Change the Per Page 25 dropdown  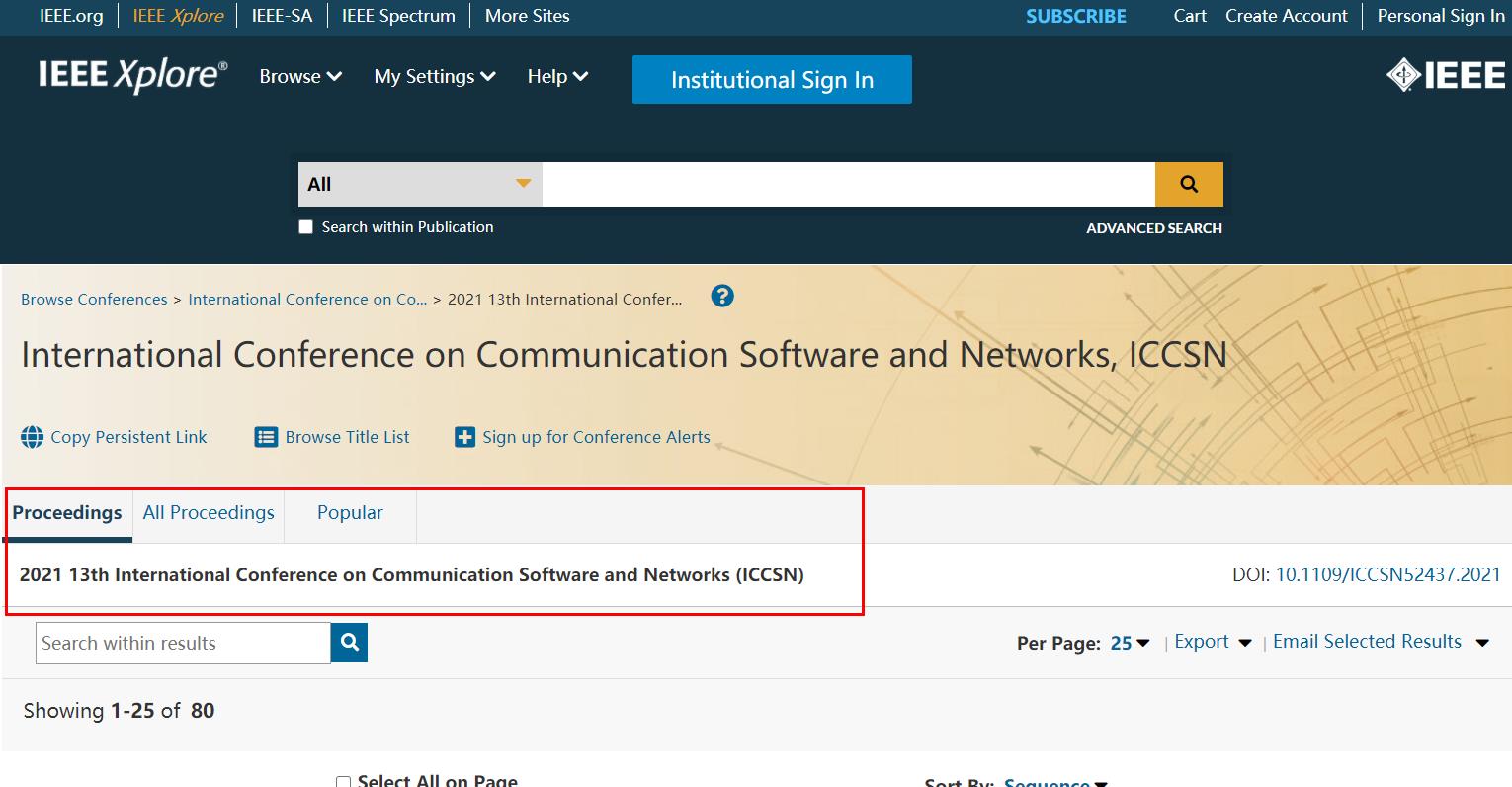click(x=1131, y=643)
